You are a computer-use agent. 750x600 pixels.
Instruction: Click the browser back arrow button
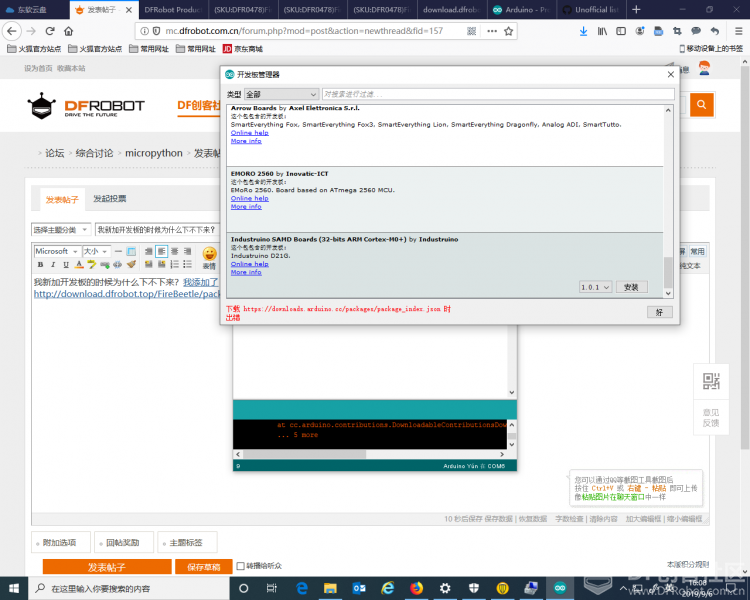point(11,31)
